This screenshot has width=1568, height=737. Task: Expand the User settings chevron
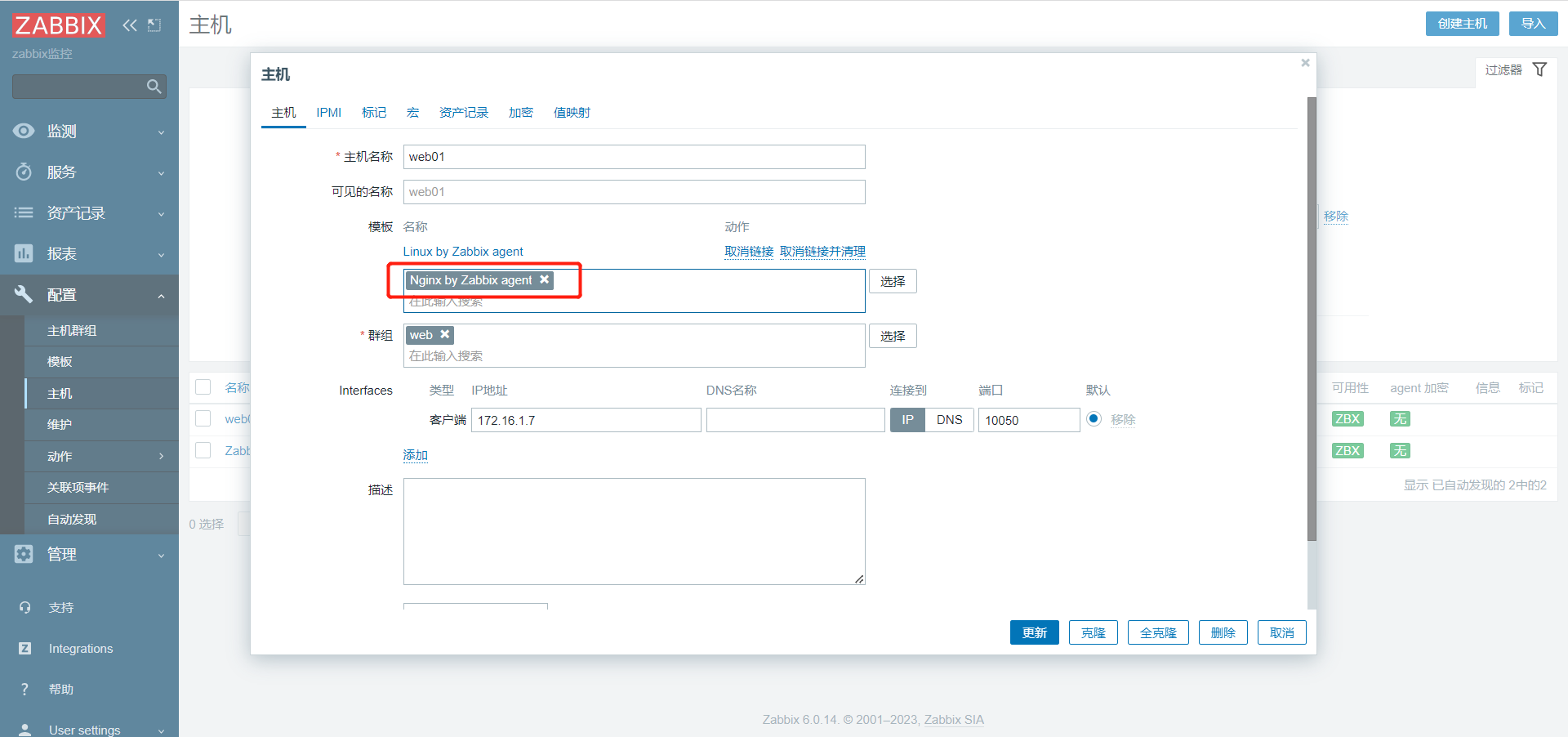[x=161, y=731]
